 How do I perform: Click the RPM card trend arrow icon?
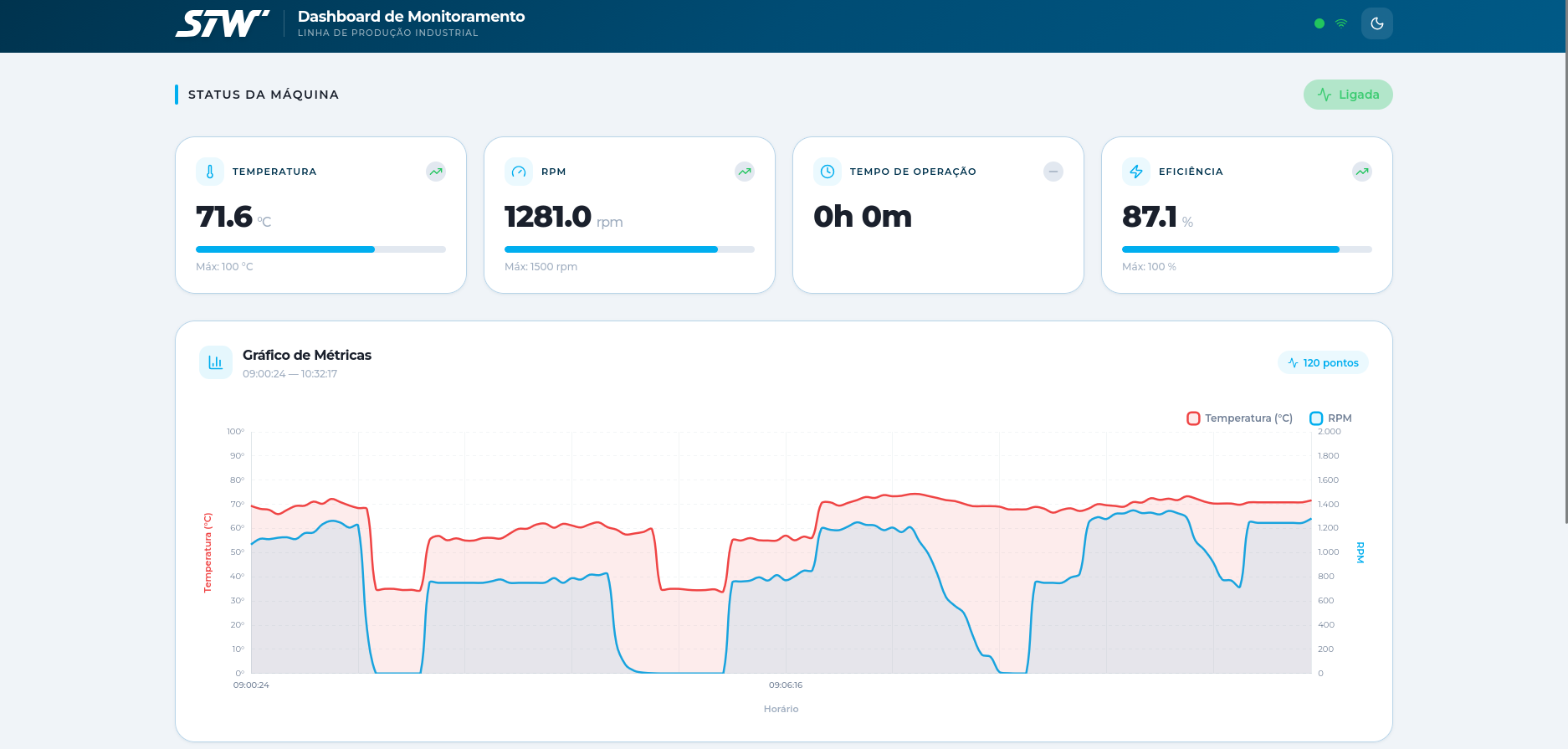pos(745,172)
